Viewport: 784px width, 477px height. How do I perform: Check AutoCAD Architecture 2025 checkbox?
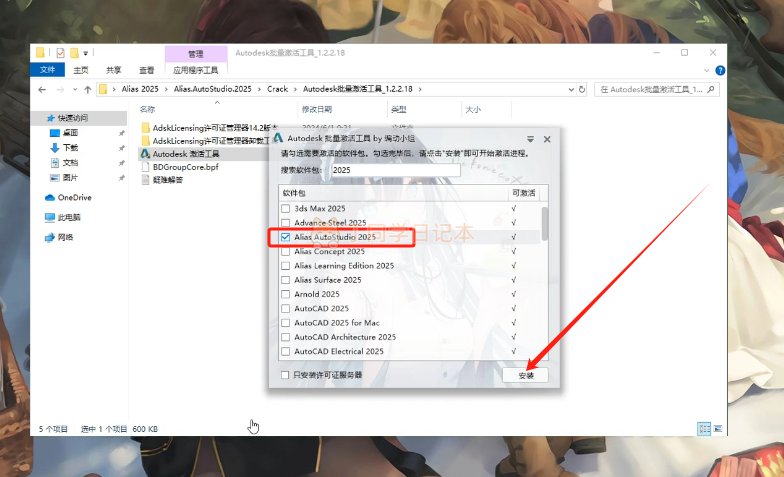(x=286, y=337)
